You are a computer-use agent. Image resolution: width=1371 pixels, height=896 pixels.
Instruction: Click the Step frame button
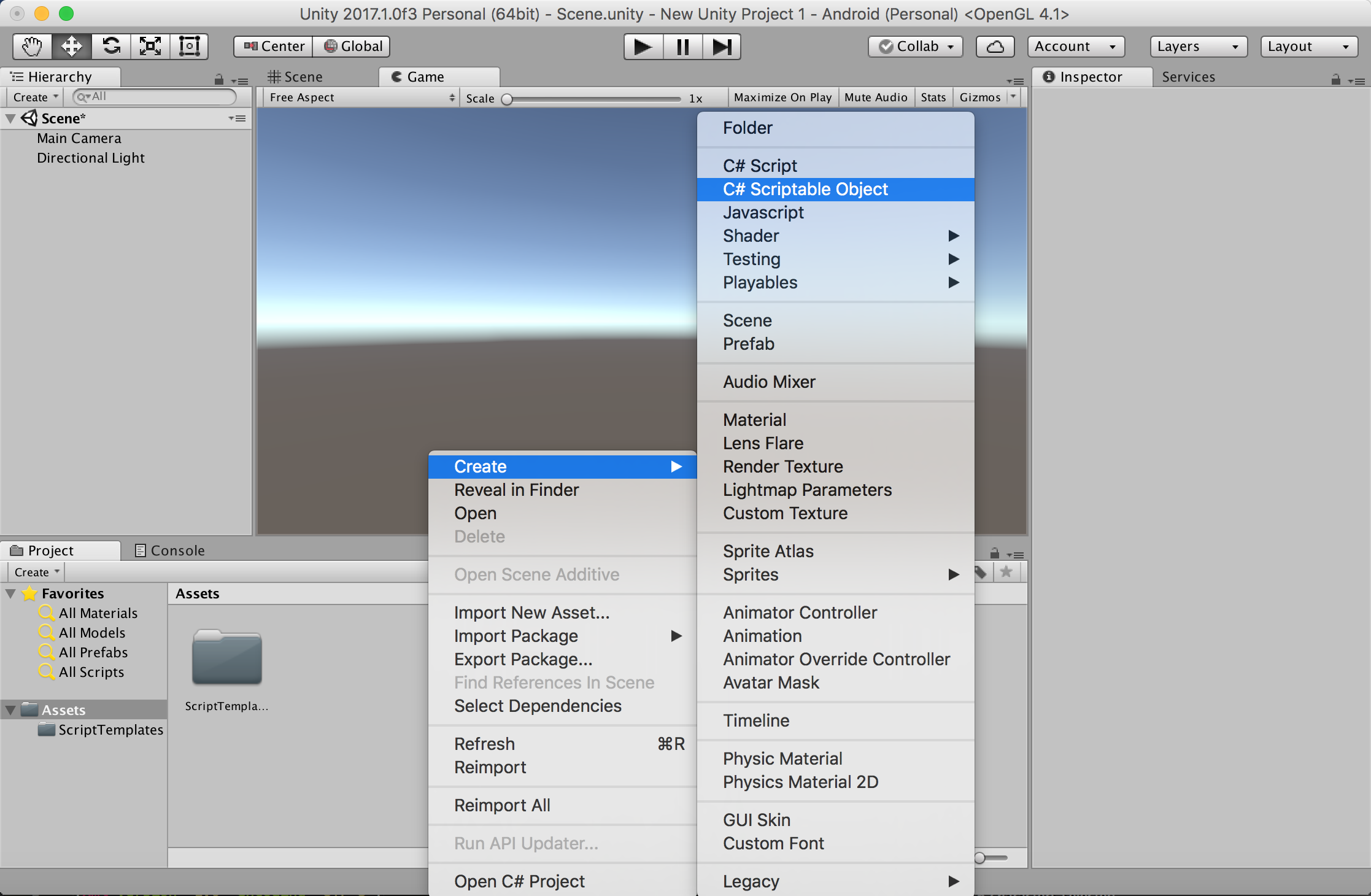[721, 47]
